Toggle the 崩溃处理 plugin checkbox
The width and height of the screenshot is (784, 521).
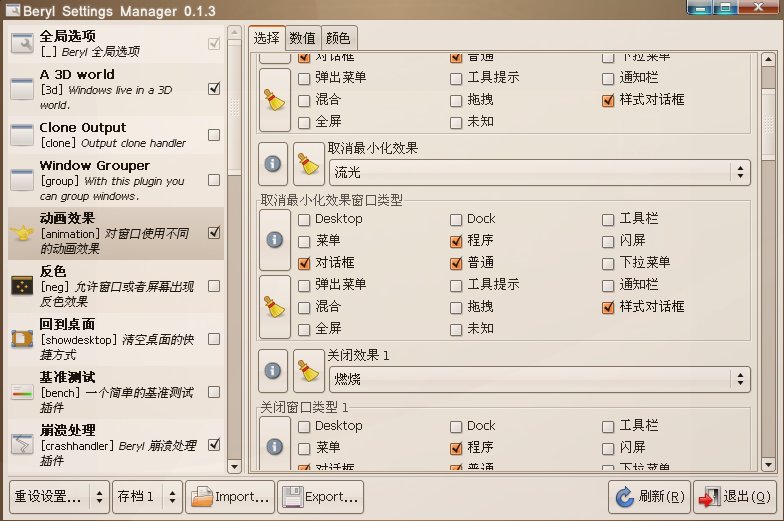(x=214, y=444)
